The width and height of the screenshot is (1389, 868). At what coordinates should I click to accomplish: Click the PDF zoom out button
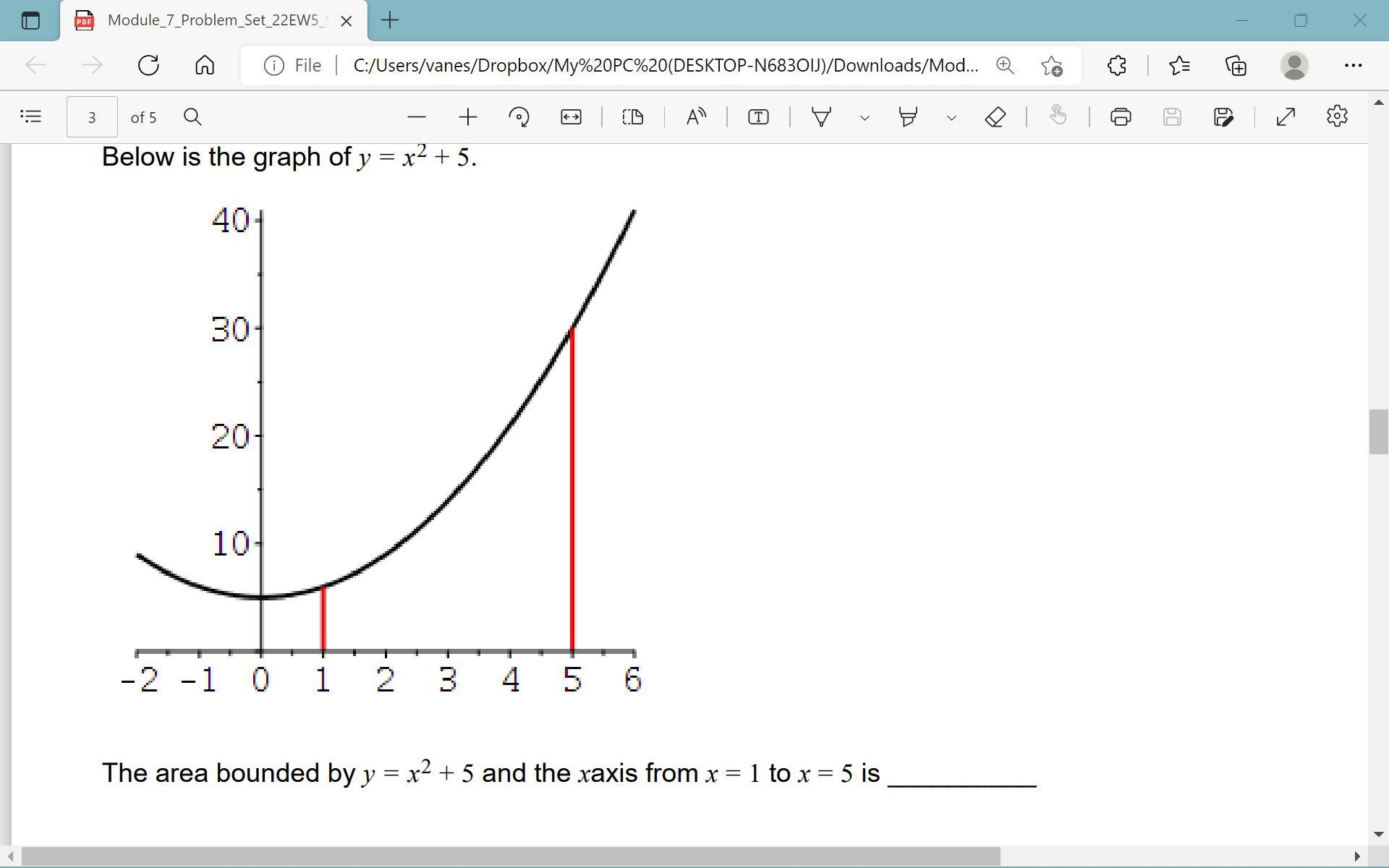pyautogui.click(x=417, y=116)
